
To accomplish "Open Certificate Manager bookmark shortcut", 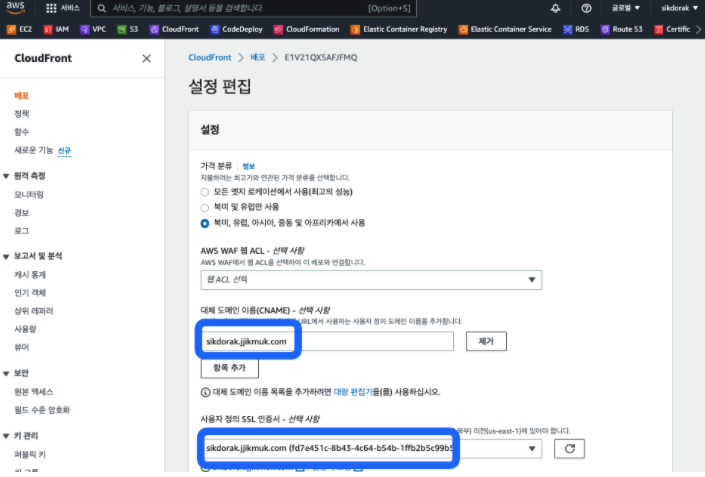I will [x=673, y=29].
